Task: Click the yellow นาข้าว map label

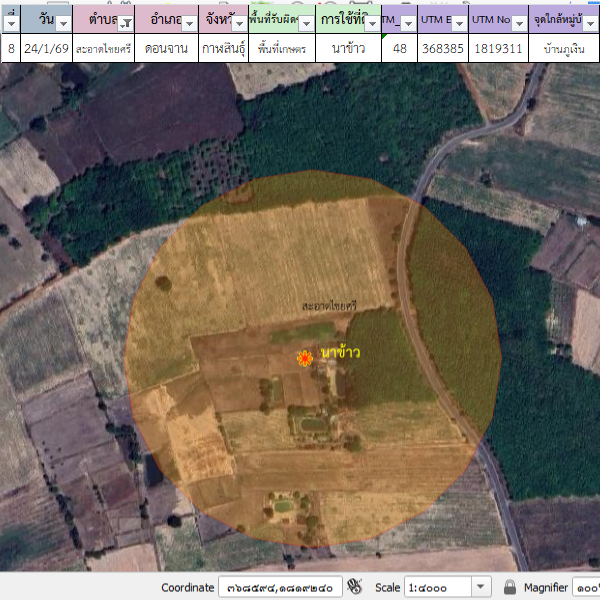Action: click(x=341, y=353)
